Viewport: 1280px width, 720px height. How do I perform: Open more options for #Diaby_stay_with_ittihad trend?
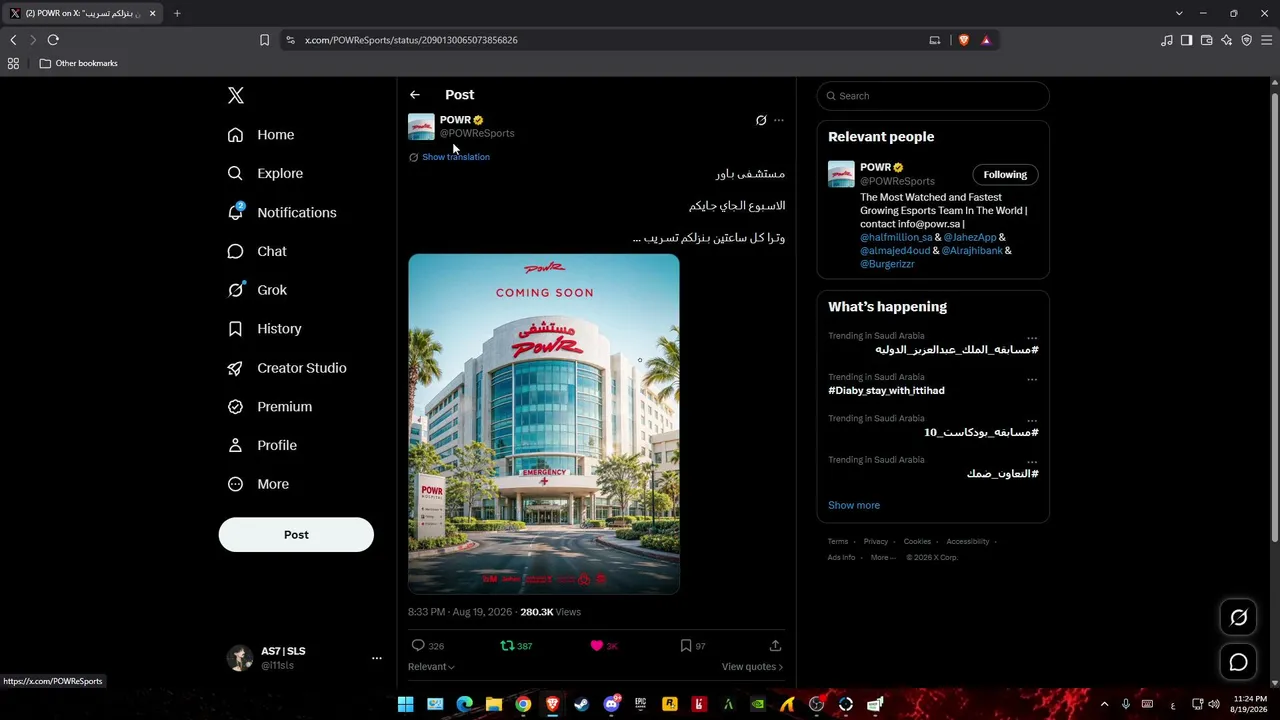pos(1032,379)
